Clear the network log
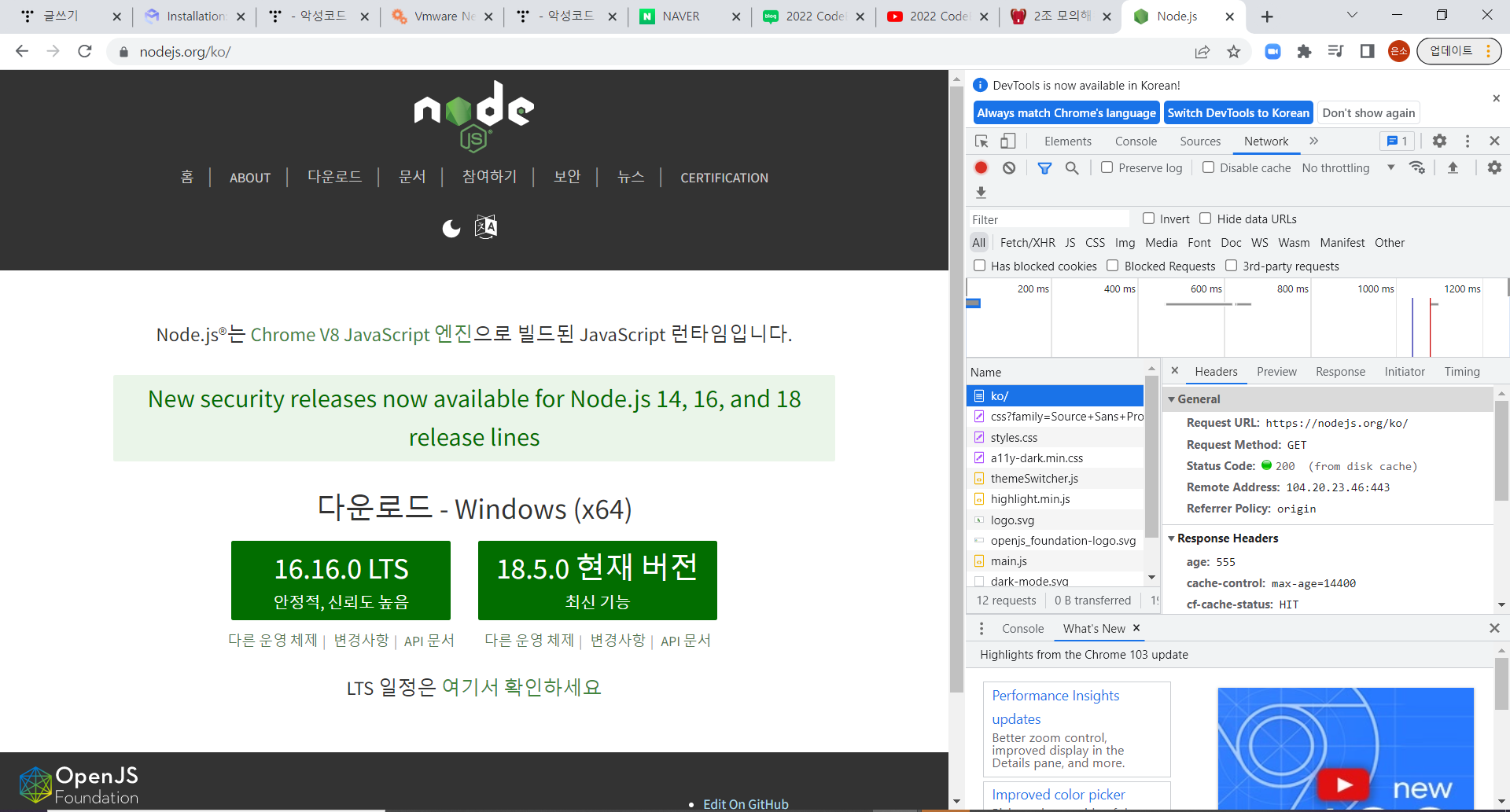The image size is (1510, 812). point(1009,167)
